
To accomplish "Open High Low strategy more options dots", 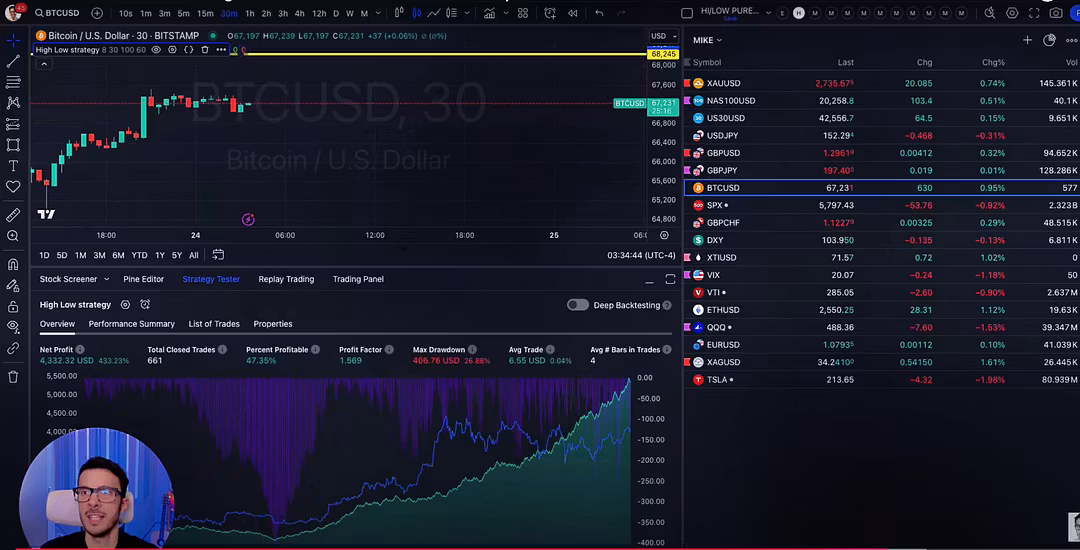I will [221, 50].
